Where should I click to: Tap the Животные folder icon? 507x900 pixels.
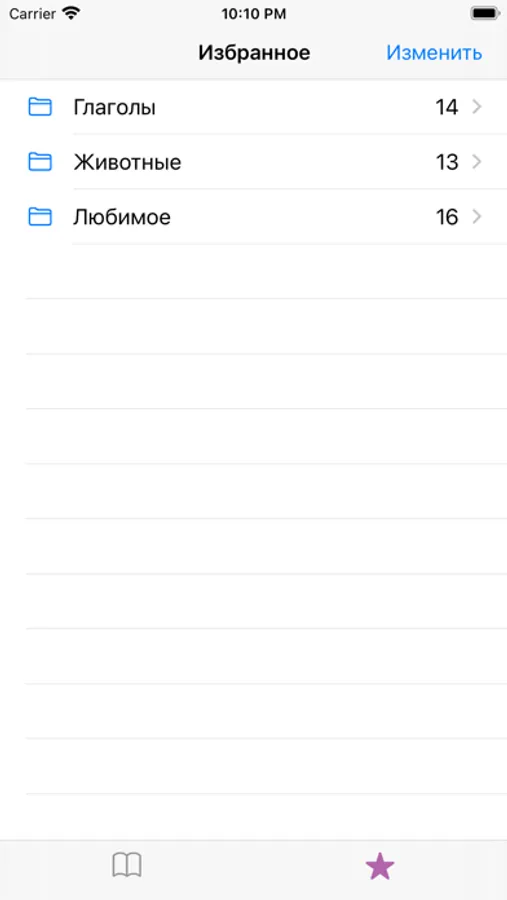tap(40, 162)
